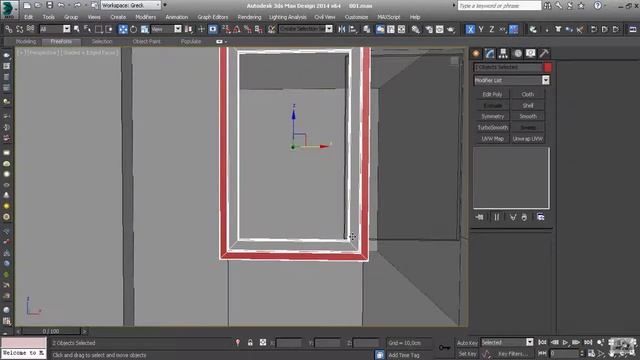Restrict transform to Z axis
The height and width of the screenshot is (360, 640).
click(491, 29)
